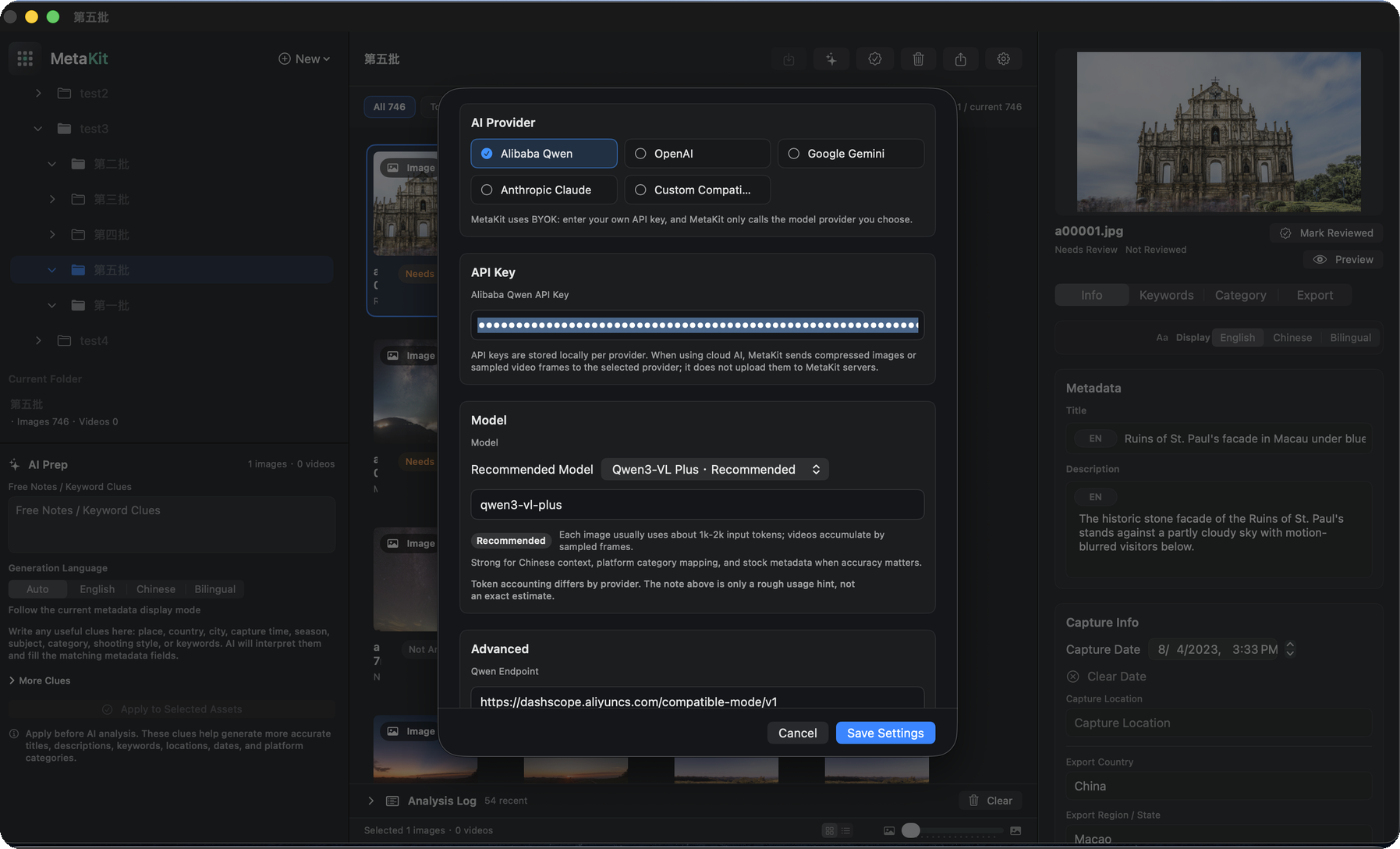Image resolution: width=1400 pixels, height=849 pixels.
Task: Click the small thumbnail size icon
Action: pyautogui.click(x=889, y=830)
